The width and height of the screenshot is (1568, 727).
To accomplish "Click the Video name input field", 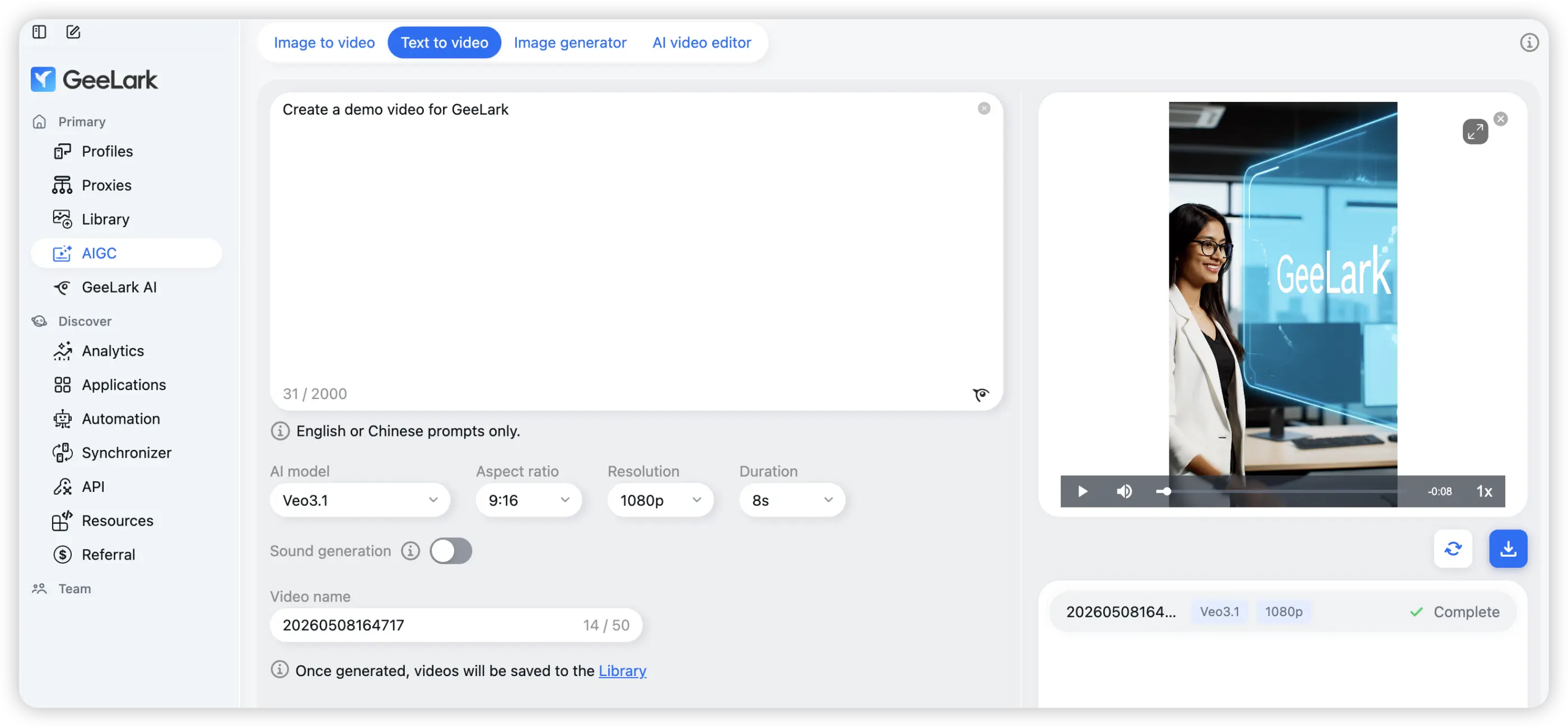I will click(456, 625).
